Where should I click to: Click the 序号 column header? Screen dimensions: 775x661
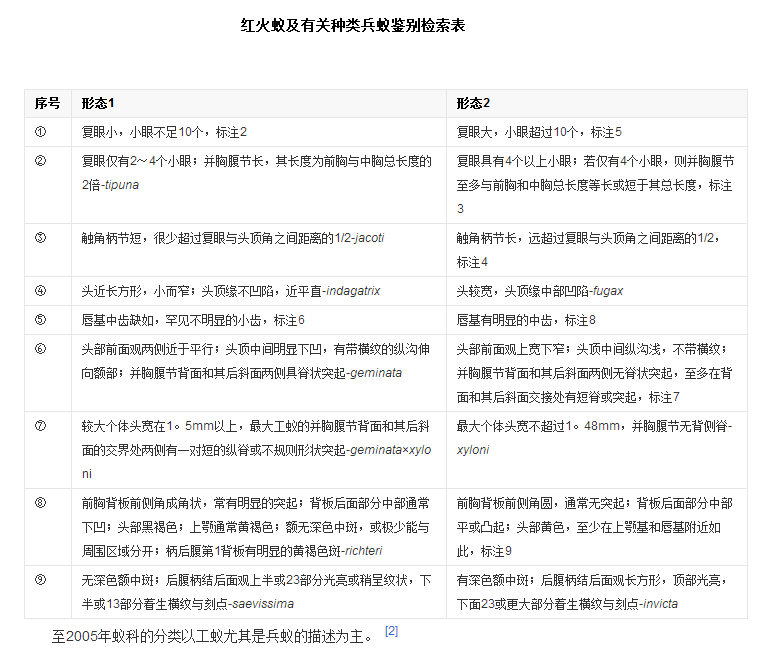coord(47,103)
